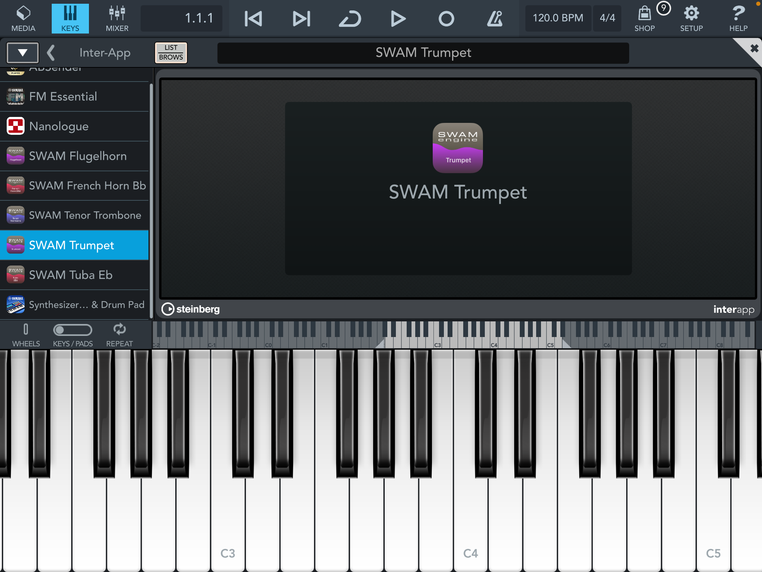
Task: Open the Shop
Action: point(645,18)
